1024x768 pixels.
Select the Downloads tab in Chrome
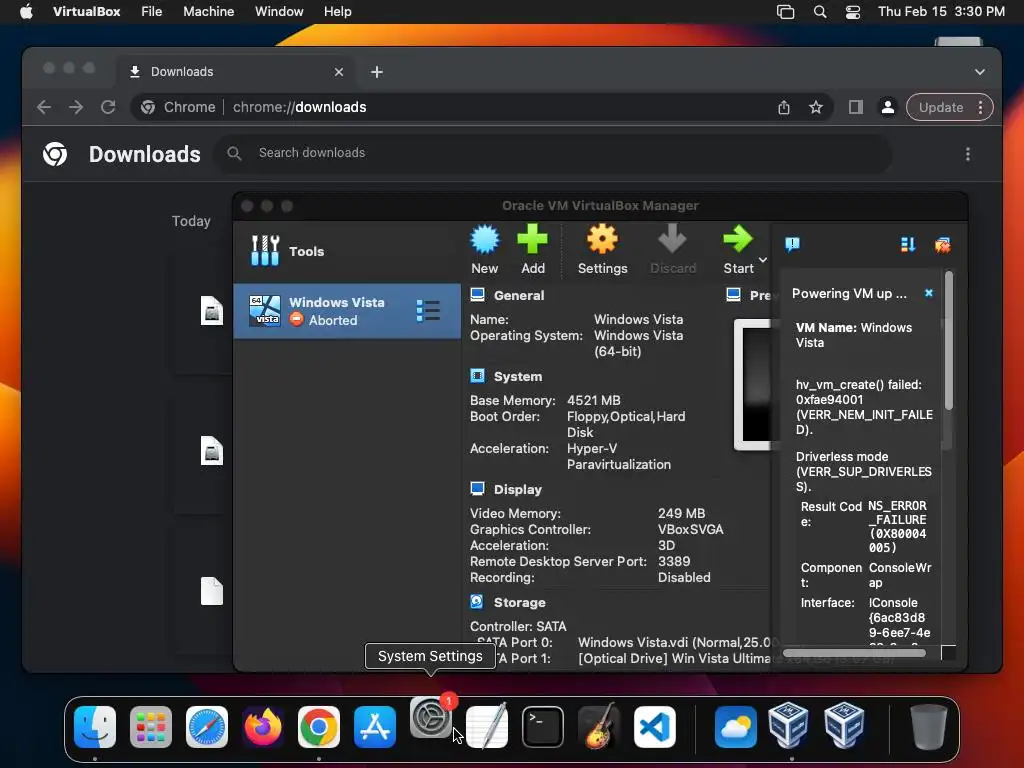(x=235, y=72)
